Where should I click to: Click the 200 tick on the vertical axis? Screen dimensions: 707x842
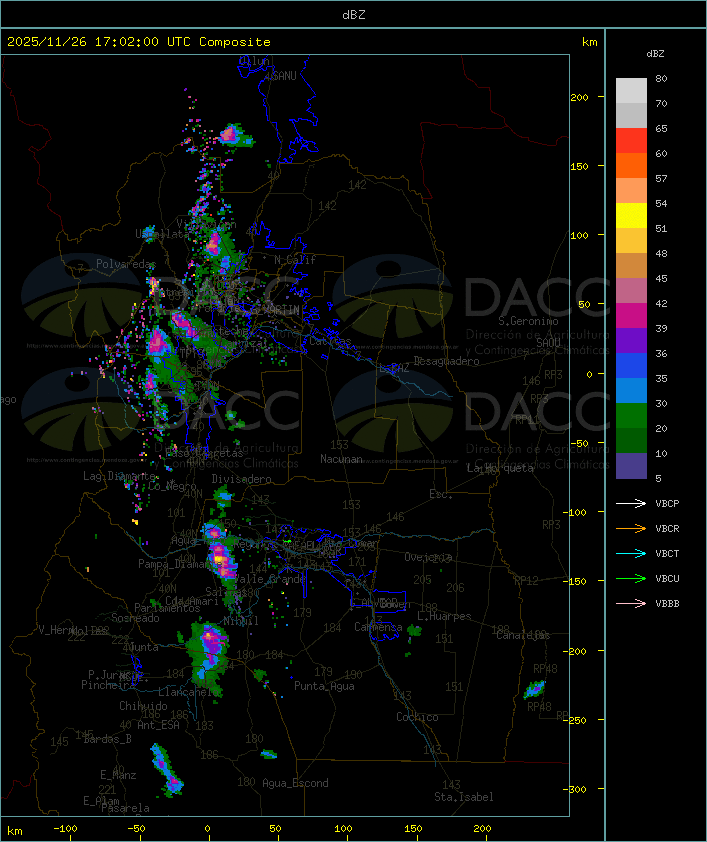(x=579, y=97)
